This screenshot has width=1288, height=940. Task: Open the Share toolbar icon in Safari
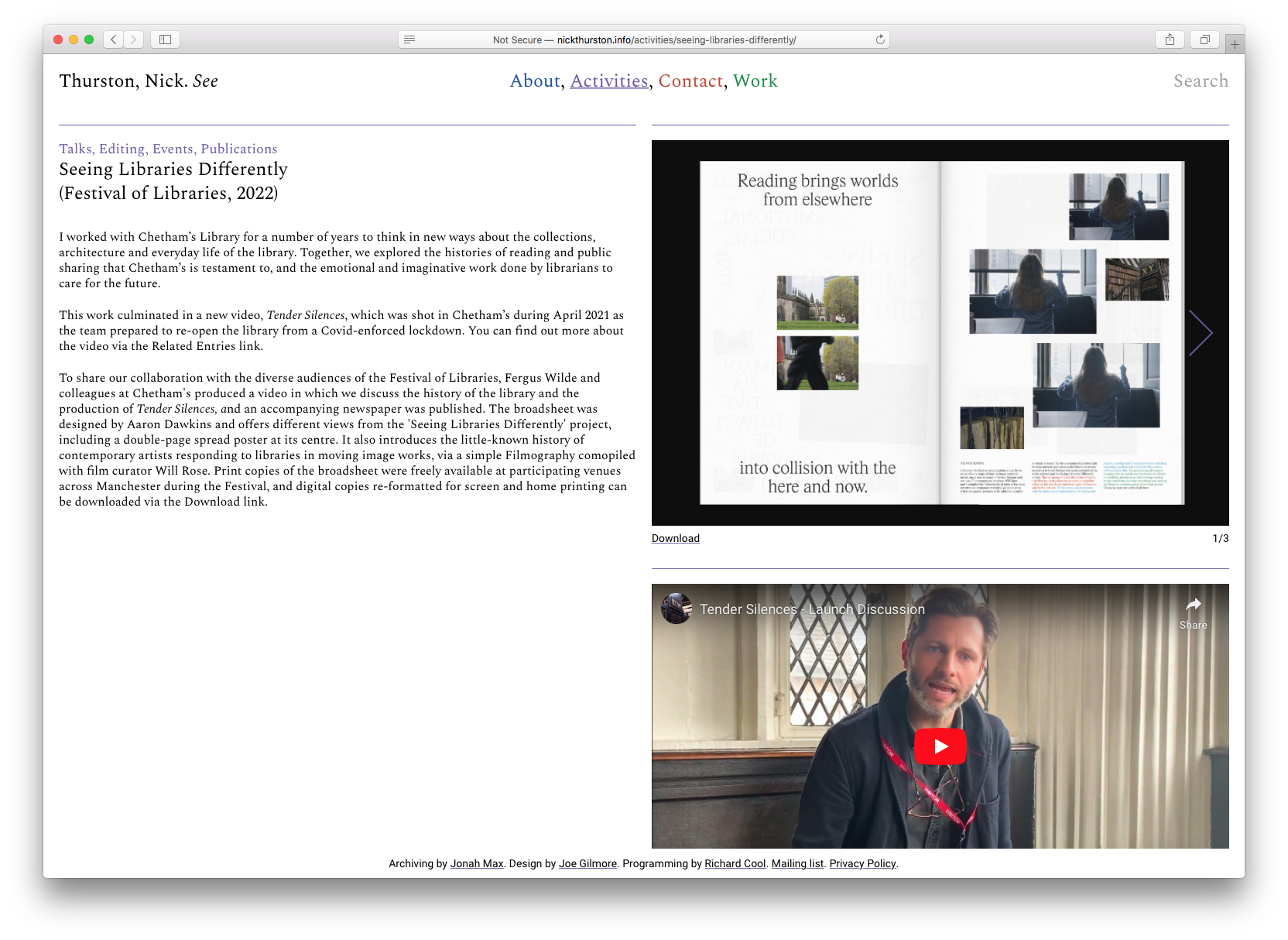pos(1170,39)
